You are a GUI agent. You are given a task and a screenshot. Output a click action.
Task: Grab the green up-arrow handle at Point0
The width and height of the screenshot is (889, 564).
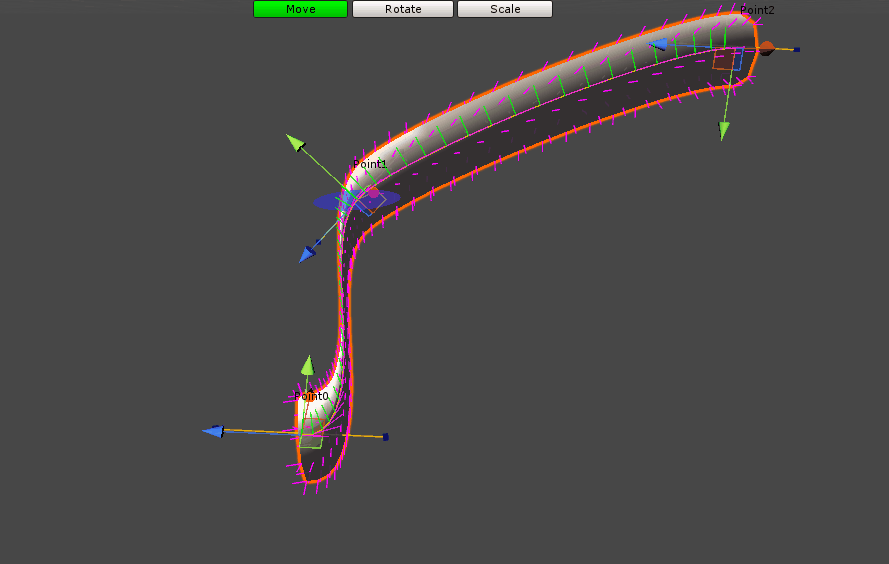pos(308,365)
